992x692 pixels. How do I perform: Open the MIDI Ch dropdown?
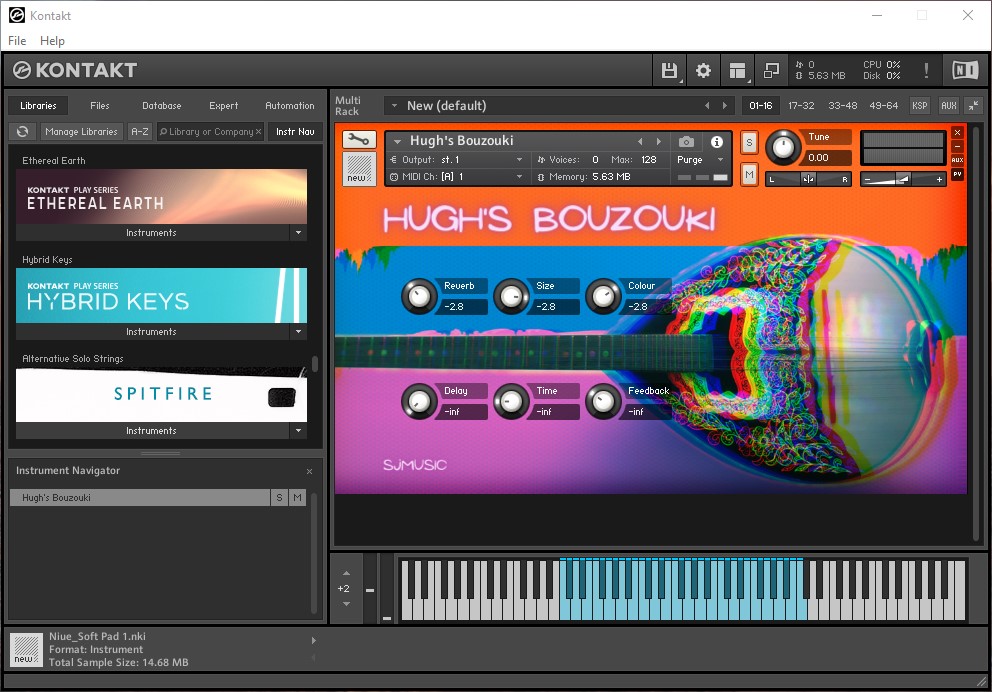pyautogui.click(x=519, y=176)
